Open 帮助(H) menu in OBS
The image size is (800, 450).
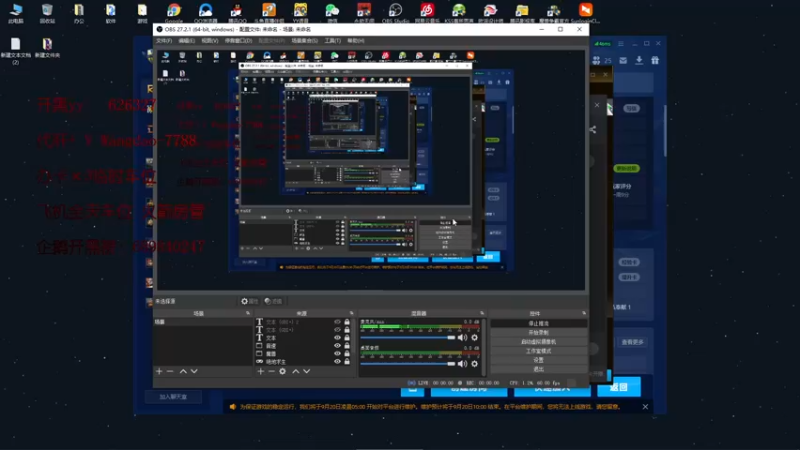point(356,41)
